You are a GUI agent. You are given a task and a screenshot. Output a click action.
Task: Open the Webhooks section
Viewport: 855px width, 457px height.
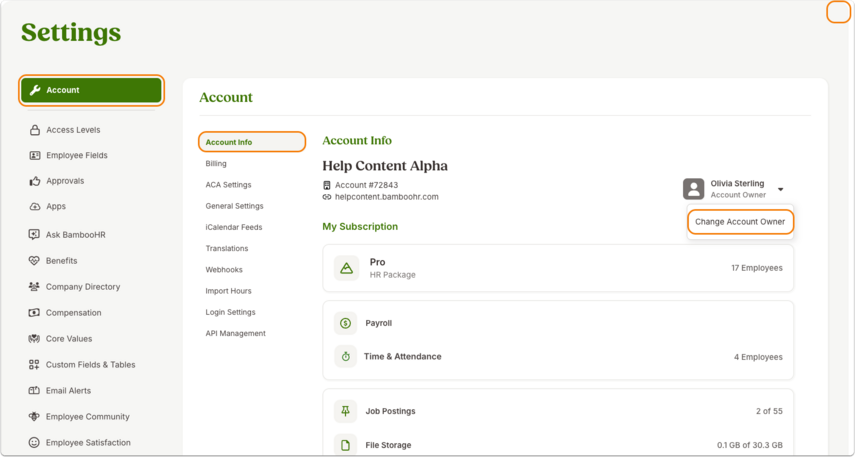pyautogui.click(x=224, y=269)
